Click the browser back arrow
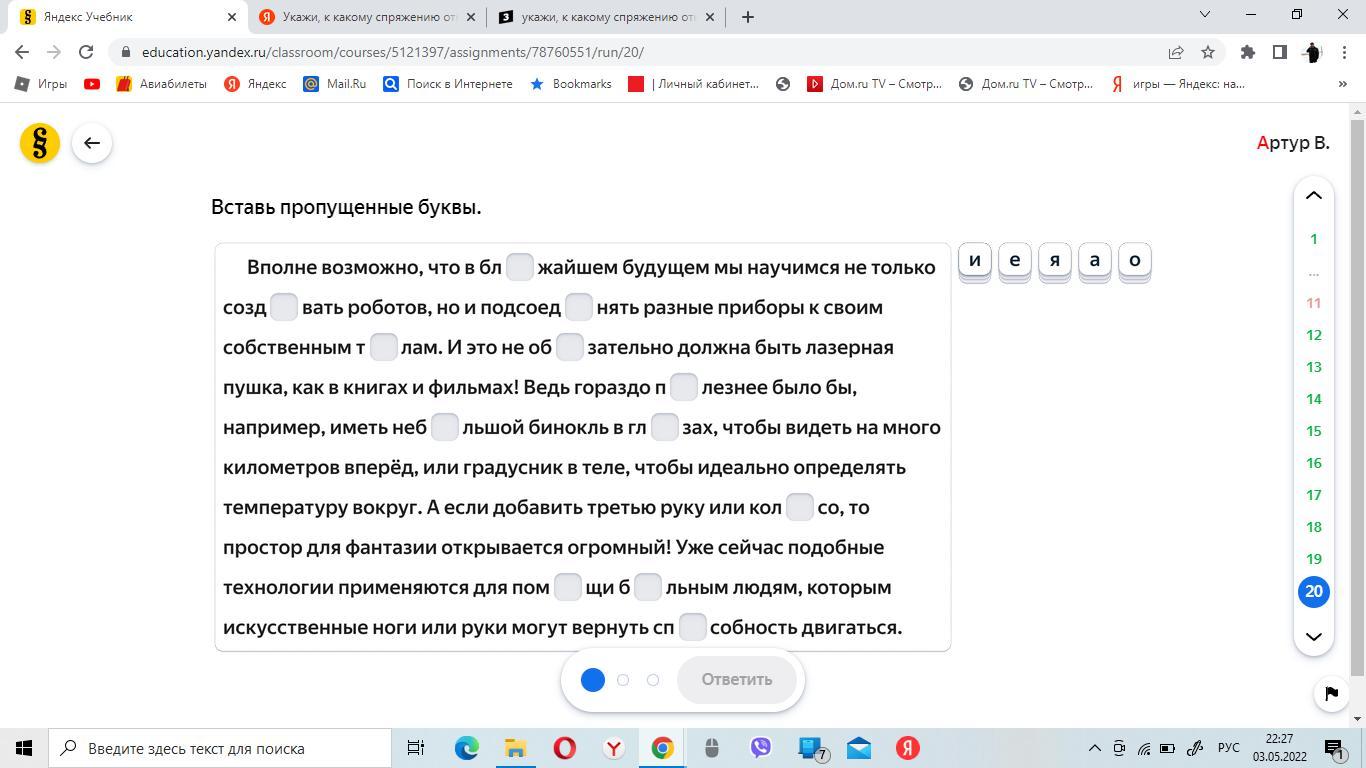This screenshot has width=1366, height=768. pos(22,52)
